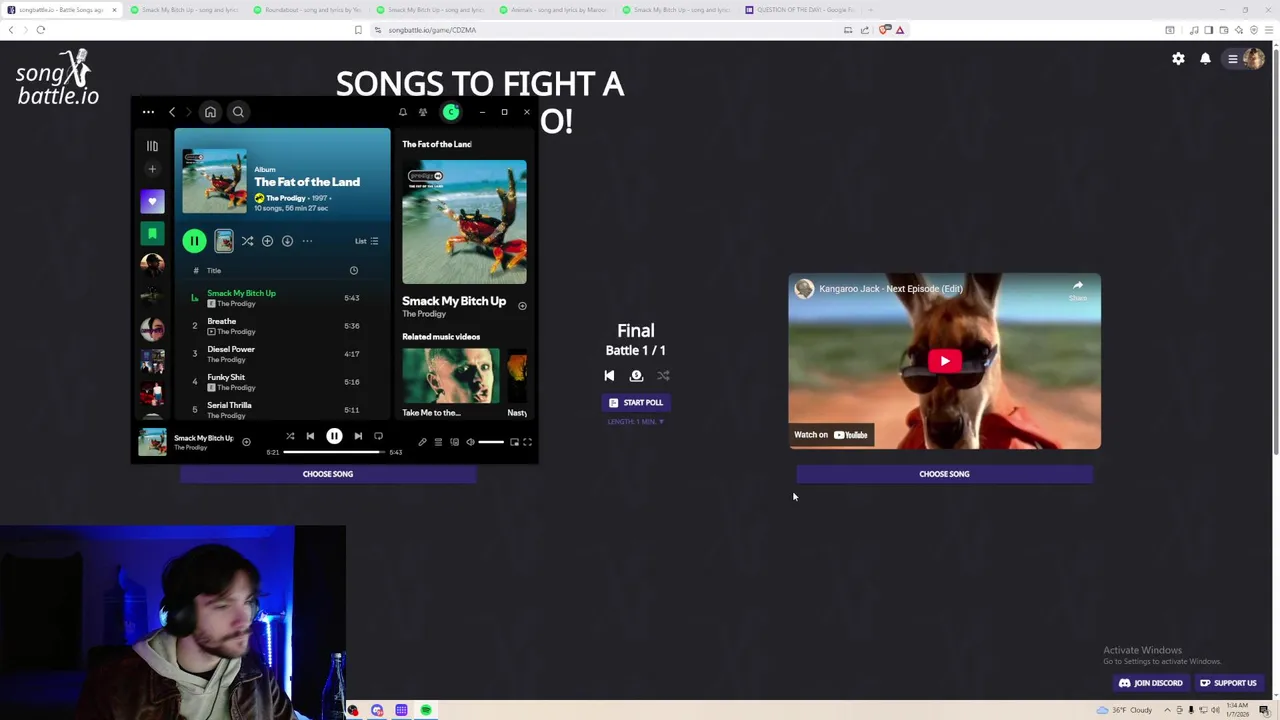Screen dimensions: 1280x720
Task: Connect to a device in Spotify
Action: [454, 442]
